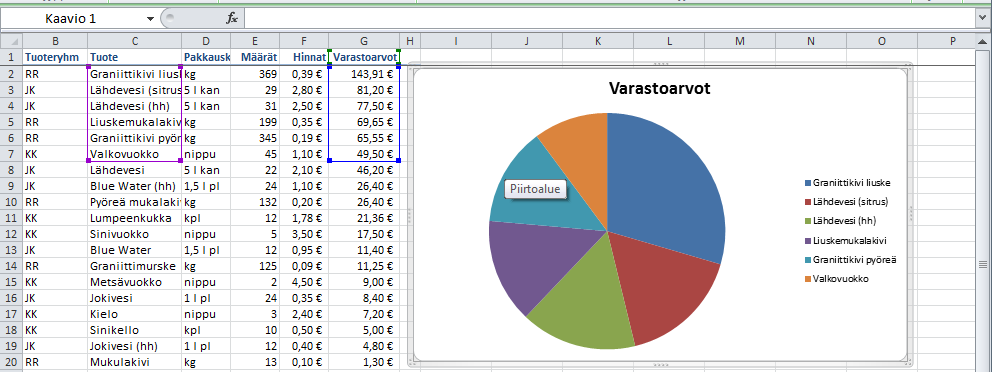Click the chart title Varastoarvot
This screenshot has width=992, height=372.
[x=659, y=88]
